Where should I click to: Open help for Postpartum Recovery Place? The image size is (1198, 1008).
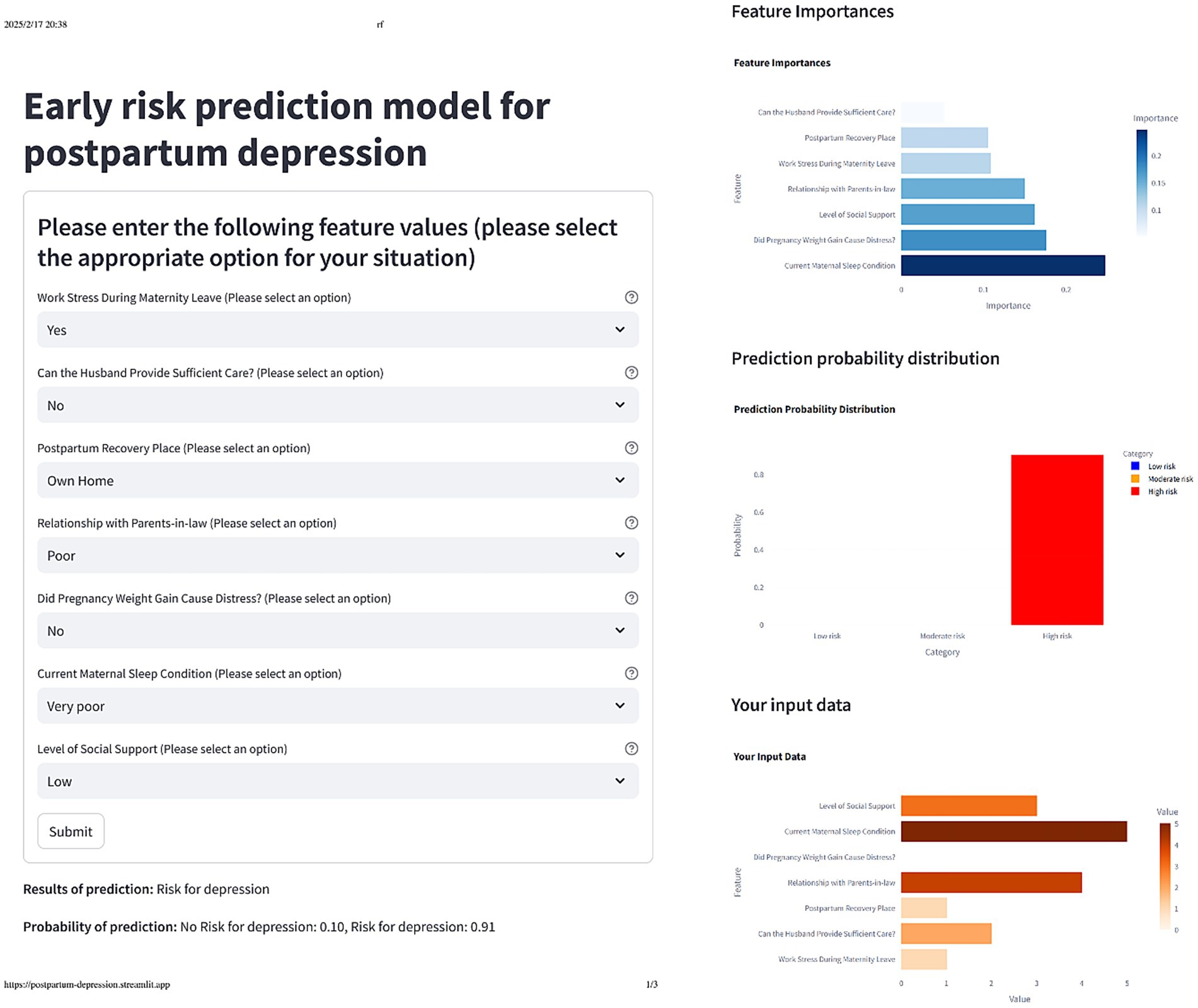coord(632,448)
